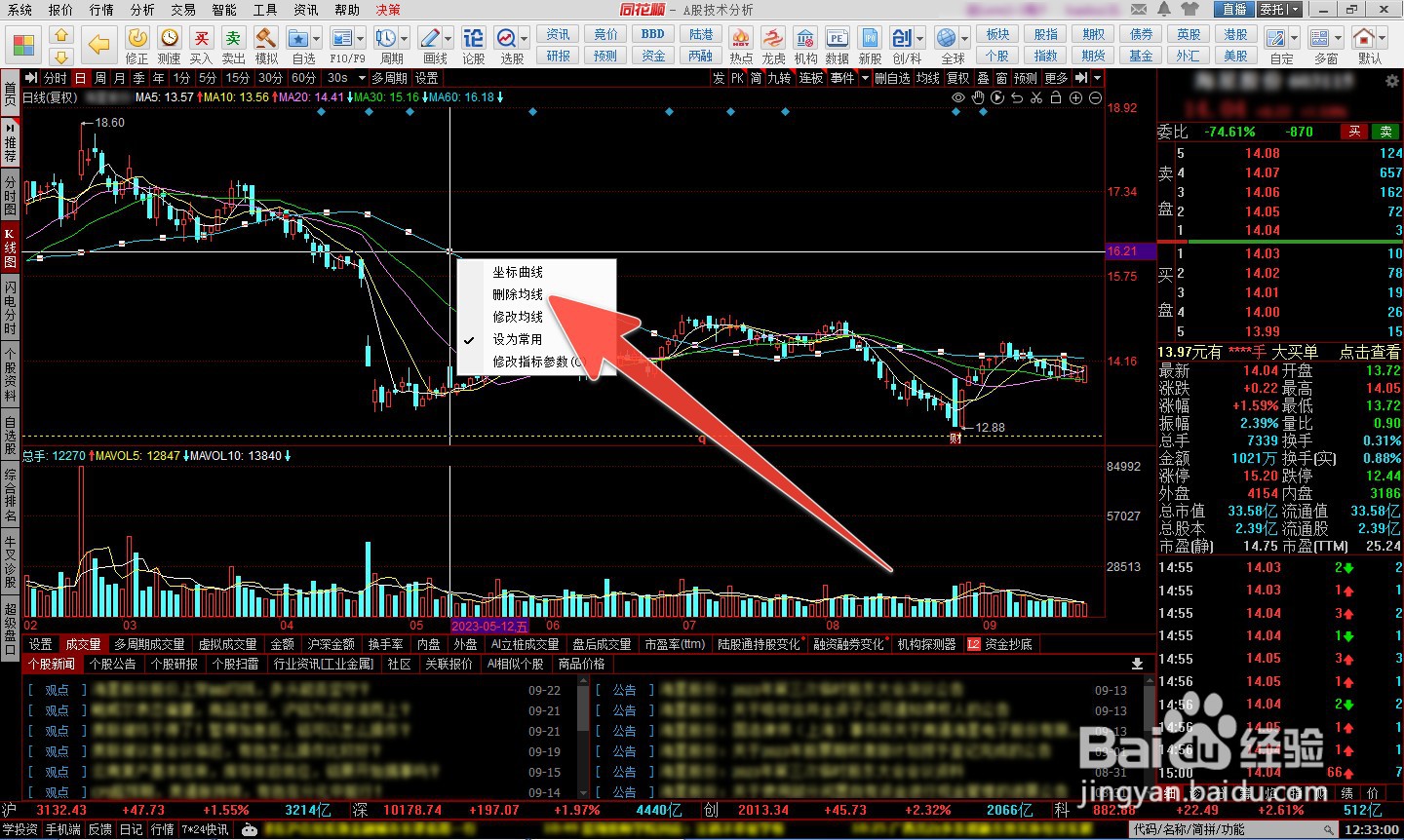Open the 论股 discussion icon

[x=473, y=45]
